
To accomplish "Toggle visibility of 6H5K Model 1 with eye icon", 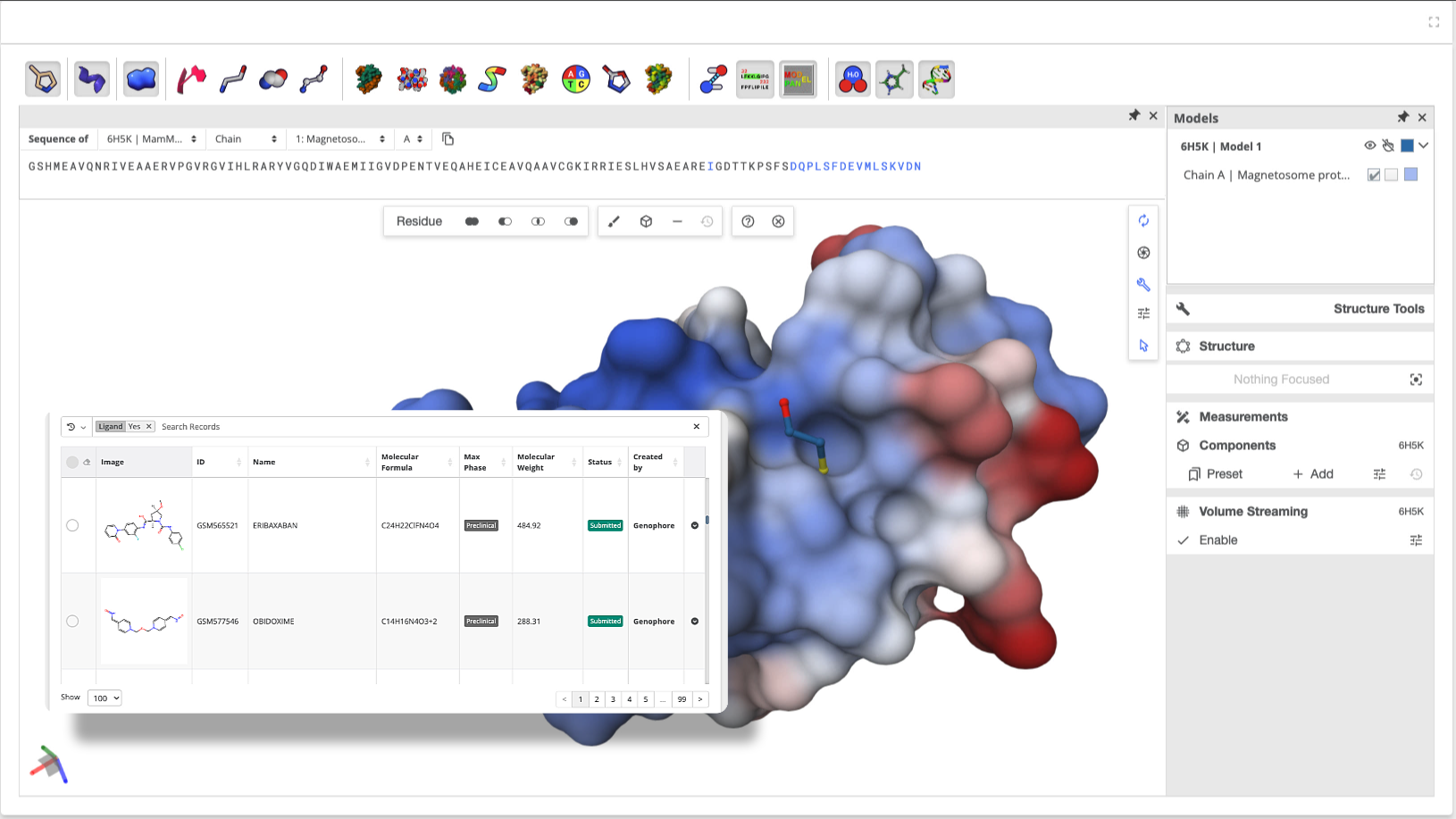I will tap(1370, 146).
